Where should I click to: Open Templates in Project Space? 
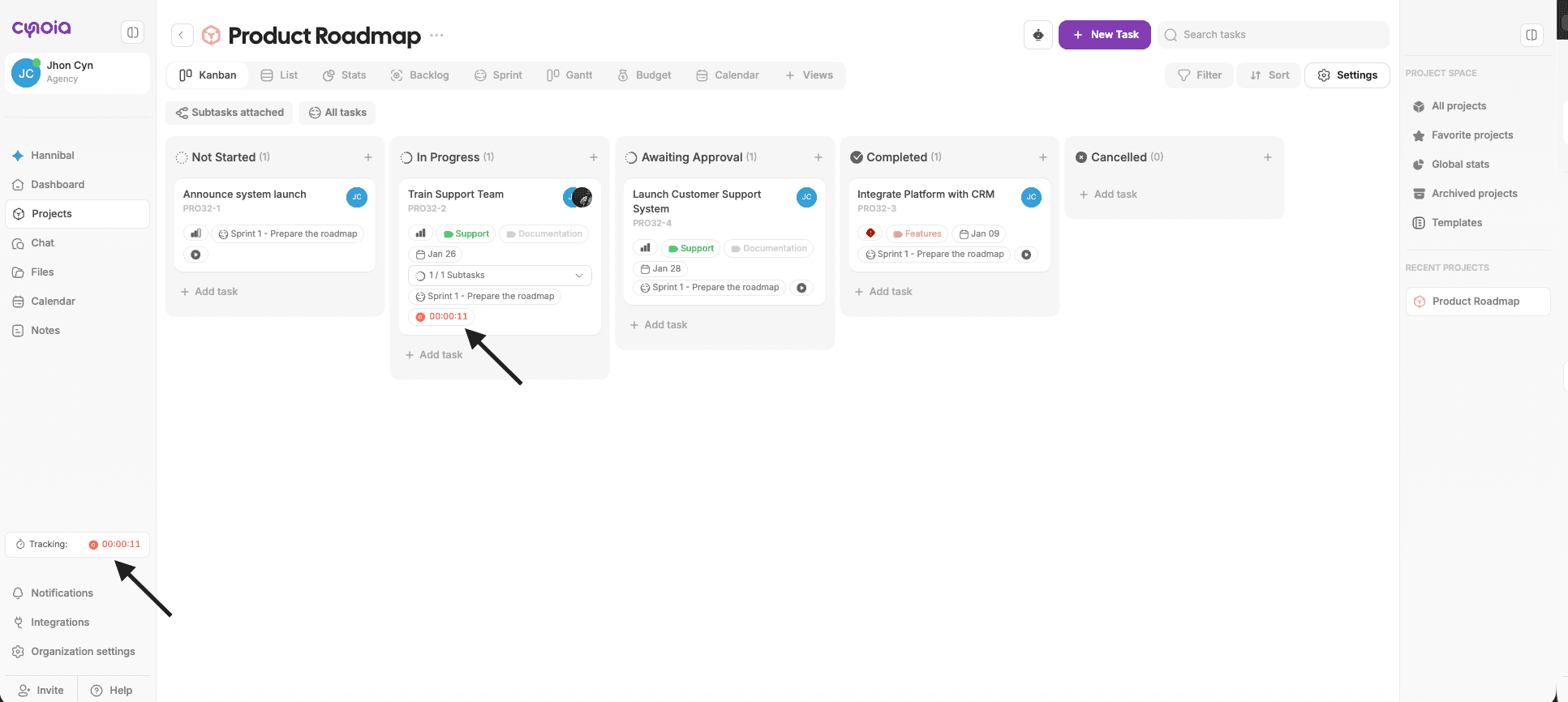click(x=1456, y=223)
